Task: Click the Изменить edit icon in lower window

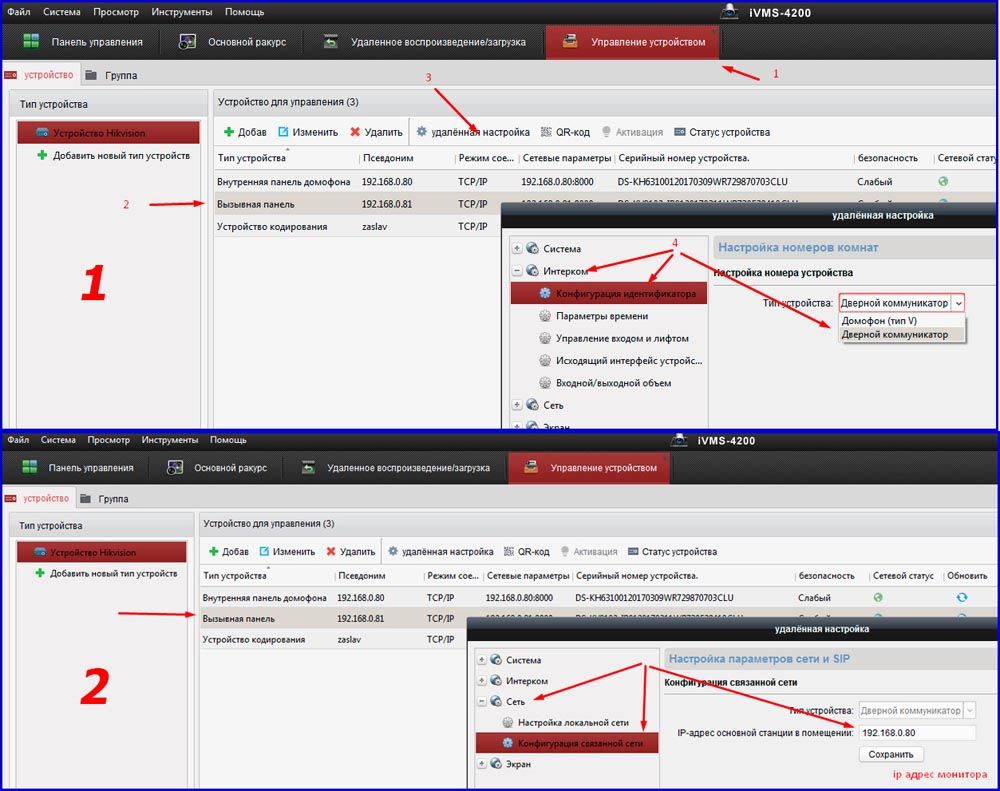Action: pyautogui.click(x=265, y=552)
